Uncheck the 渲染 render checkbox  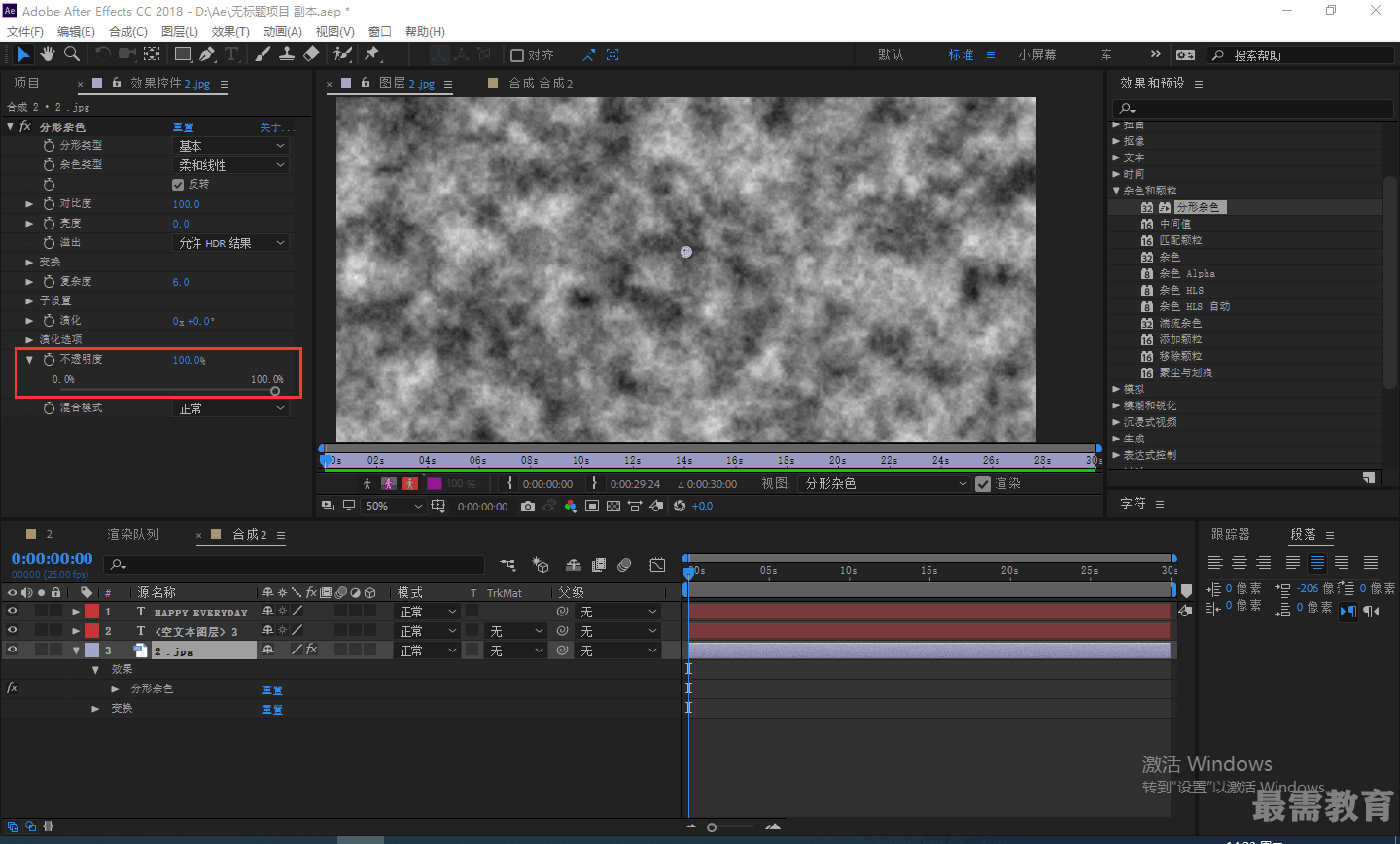click(x=983, y=484)
